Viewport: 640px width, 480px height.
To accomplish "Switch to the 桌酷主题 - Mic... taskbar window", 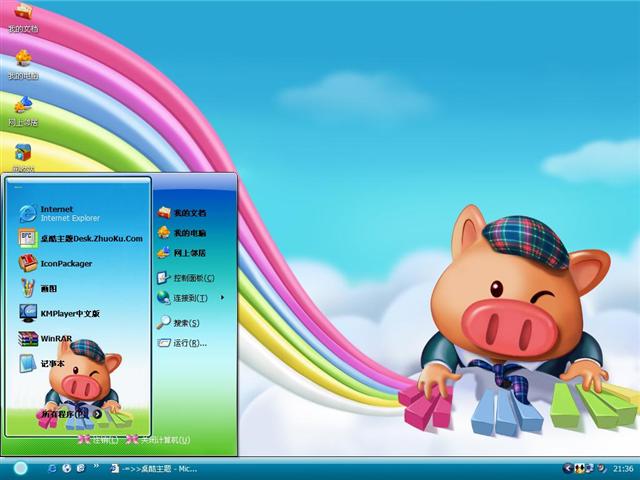I will coord(154,469).
